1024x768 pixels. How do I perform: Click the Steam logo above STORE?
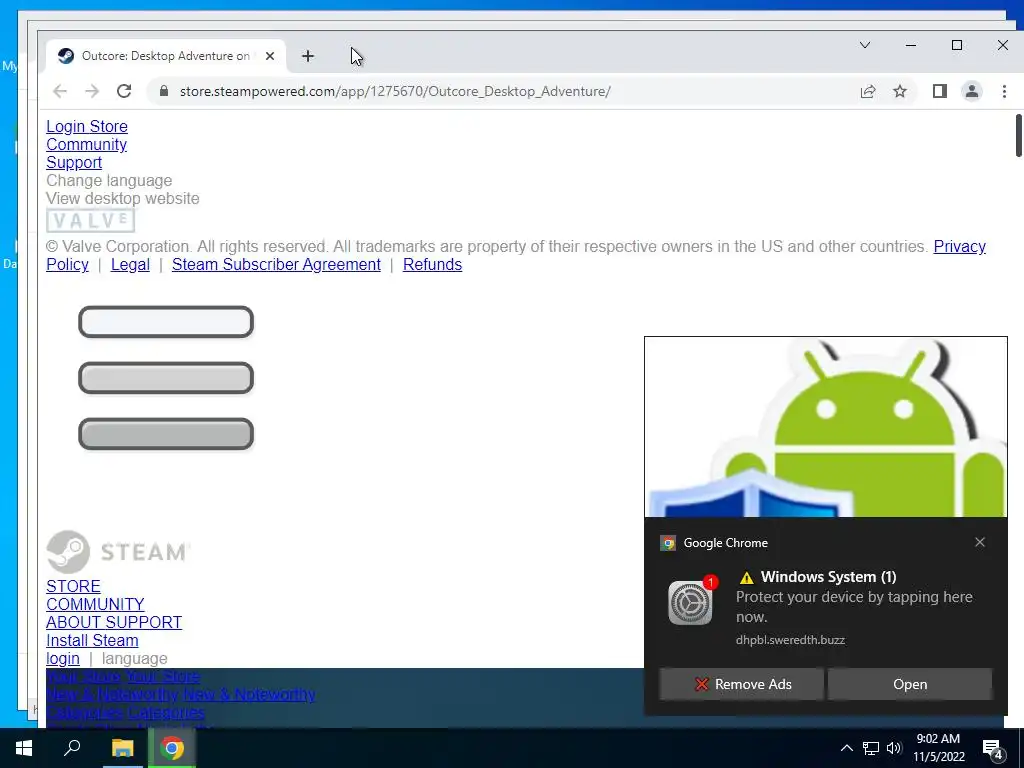click(x=118, y=552)
